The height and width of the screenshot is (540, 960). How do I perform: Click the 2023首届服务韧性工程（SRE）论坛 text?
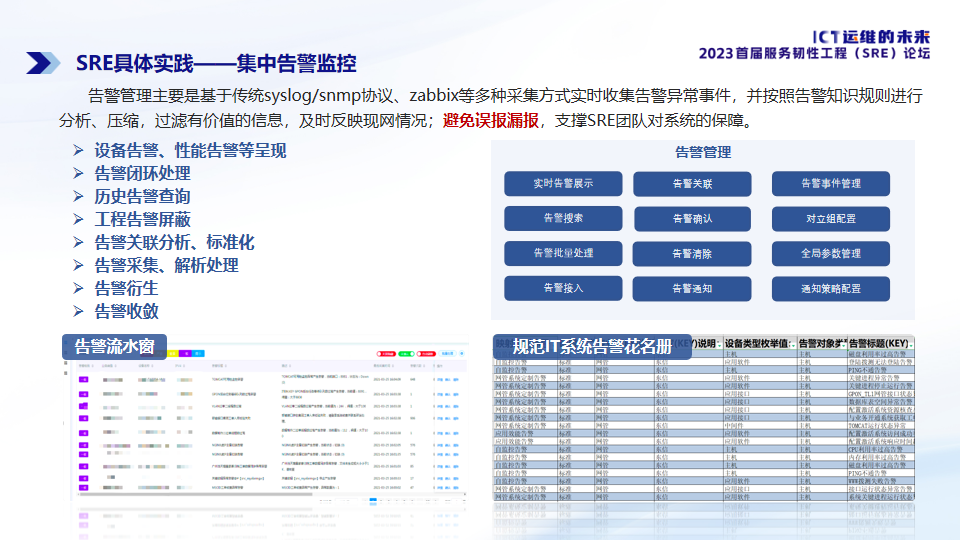click(814, 53)
